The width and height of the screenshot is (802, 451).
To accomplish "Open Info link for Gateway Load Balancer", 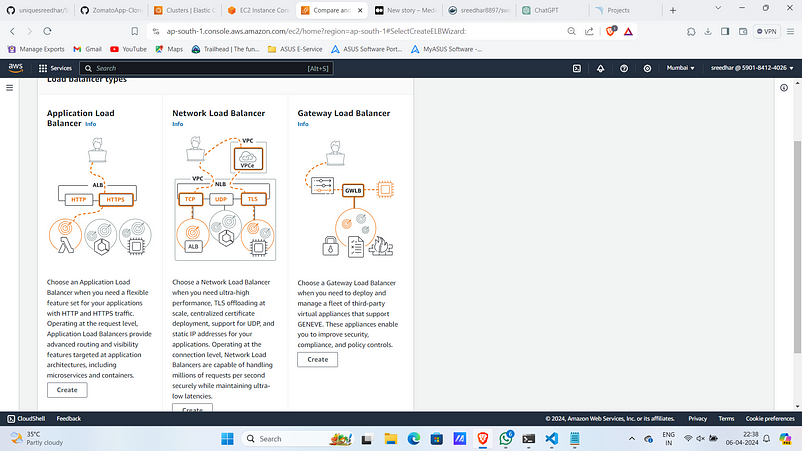I will (303, 124).
